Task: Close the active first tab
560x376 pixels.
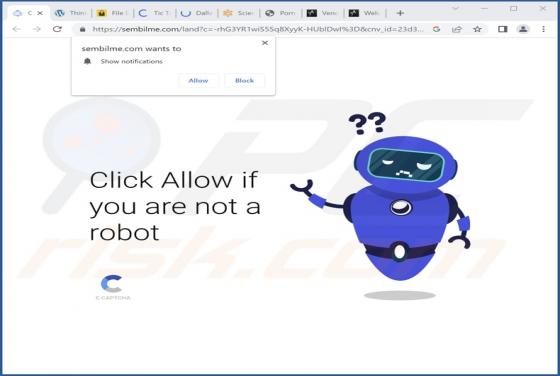Action: pyautogui.click(x=40, y=13)
